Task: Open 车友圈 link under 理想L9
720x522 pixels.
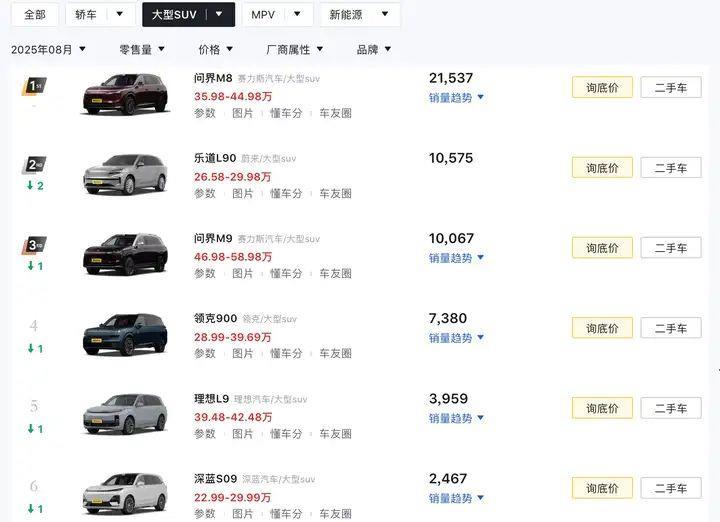Action: tap(335, 434)
